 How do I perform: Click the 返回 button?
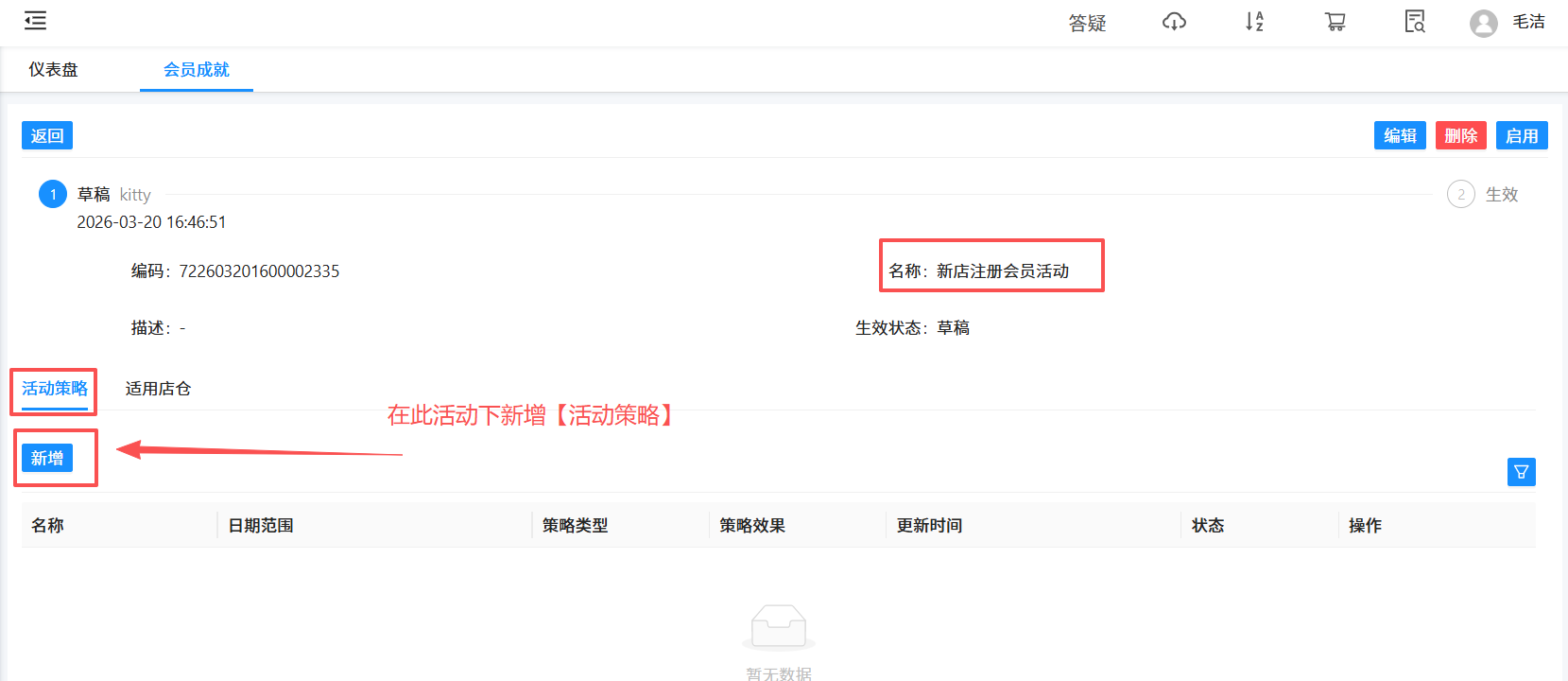coord(47,135)
